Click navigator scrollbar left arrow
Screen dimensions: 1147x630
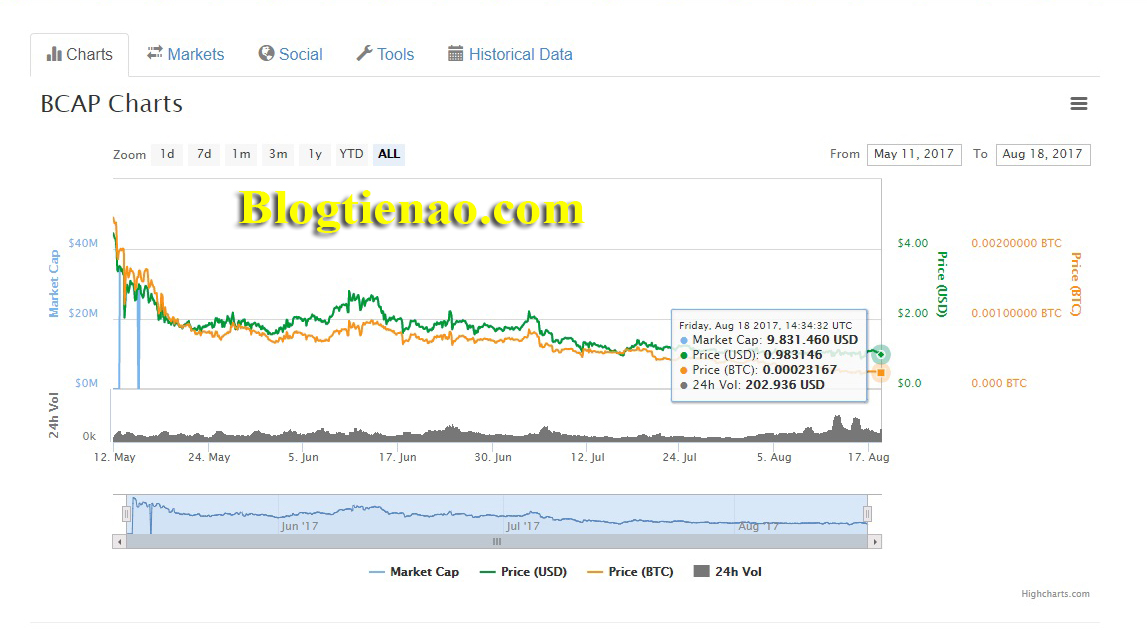pos(119,542)
